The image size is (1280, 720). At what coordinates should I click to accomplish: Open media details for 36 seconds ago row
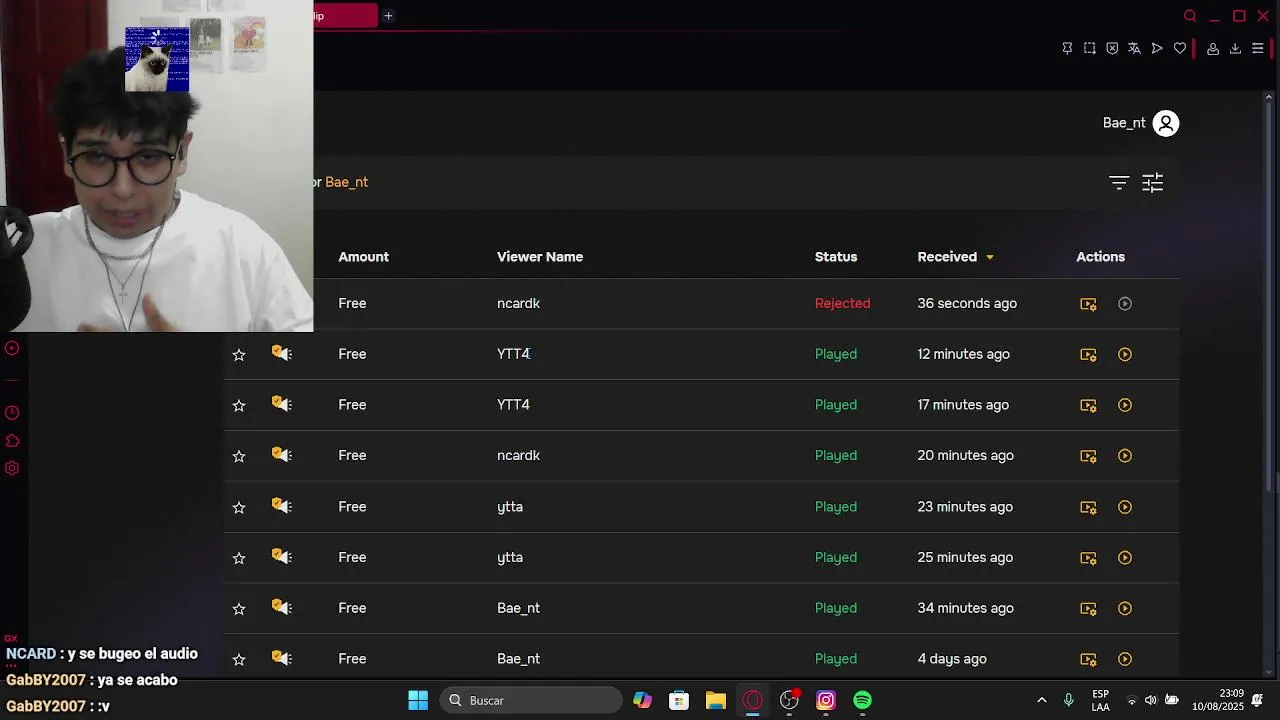1089,304
